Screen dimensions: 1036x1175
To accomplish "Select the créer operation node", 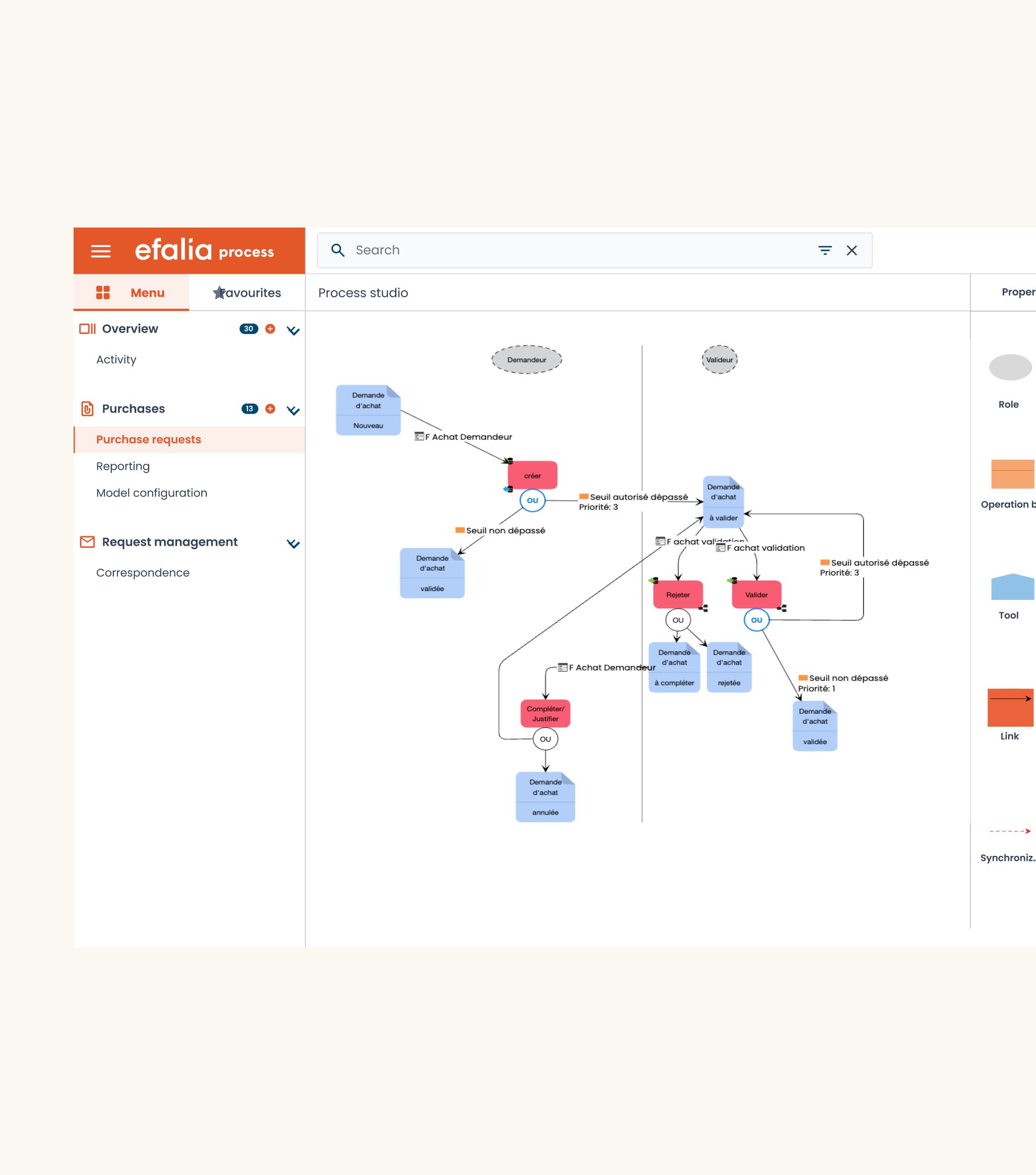I will tap(532, 475).
